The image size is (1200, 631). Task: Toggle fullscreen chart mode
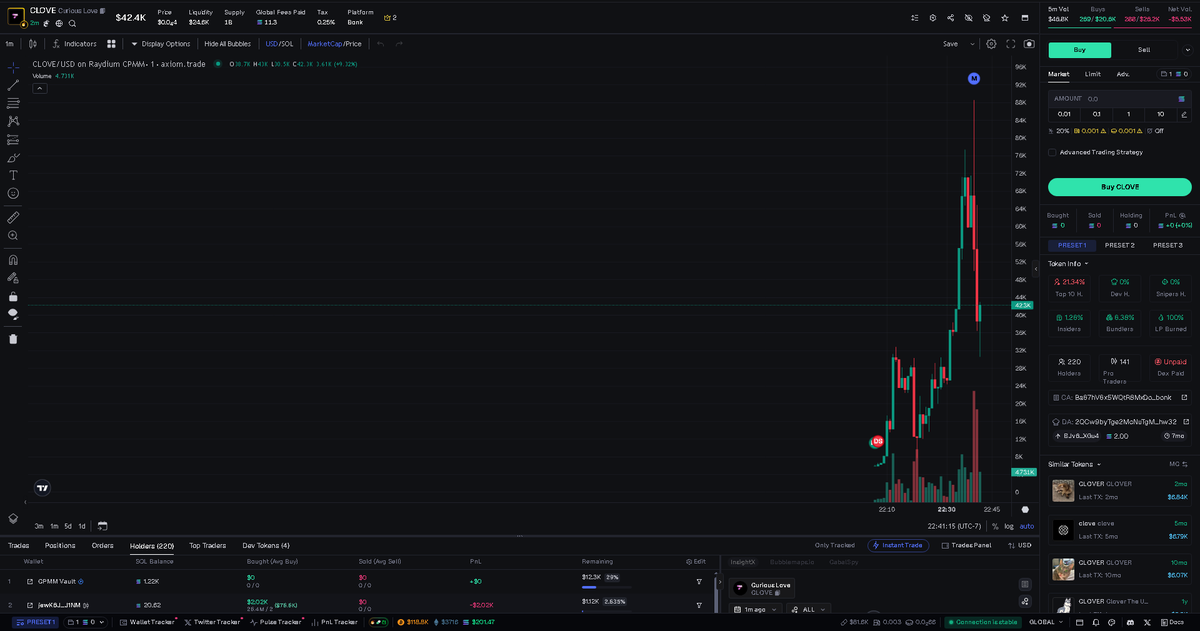point(1011,44)
